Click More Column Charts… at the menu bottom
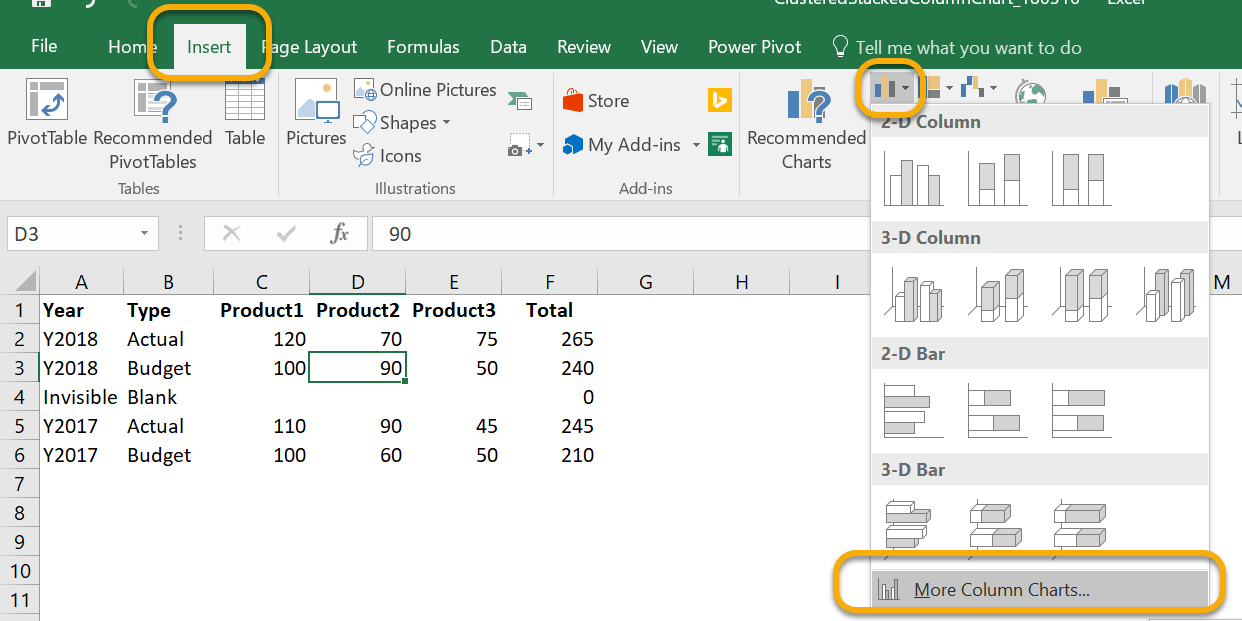The image size is (1242, 621). [x=1040, y=590]
